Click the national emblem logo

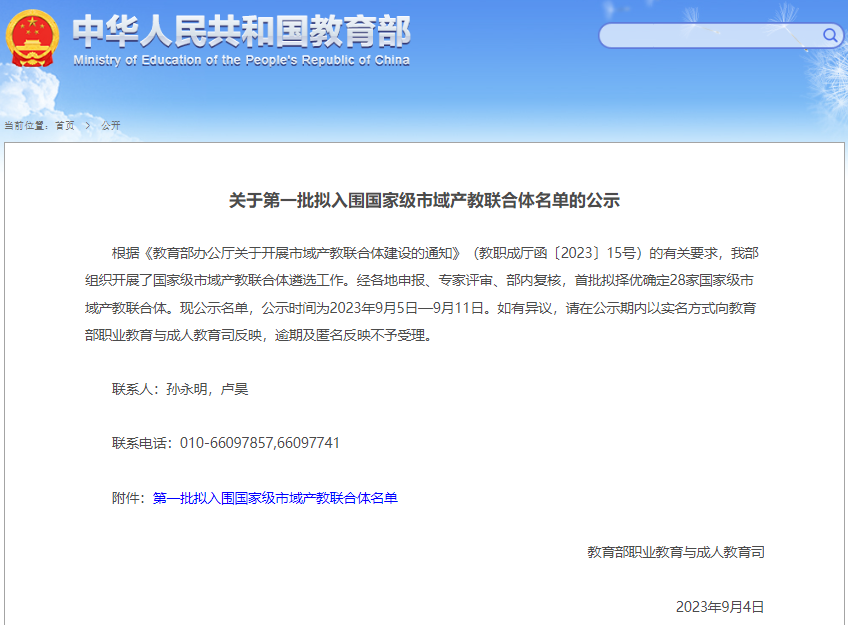33,37
